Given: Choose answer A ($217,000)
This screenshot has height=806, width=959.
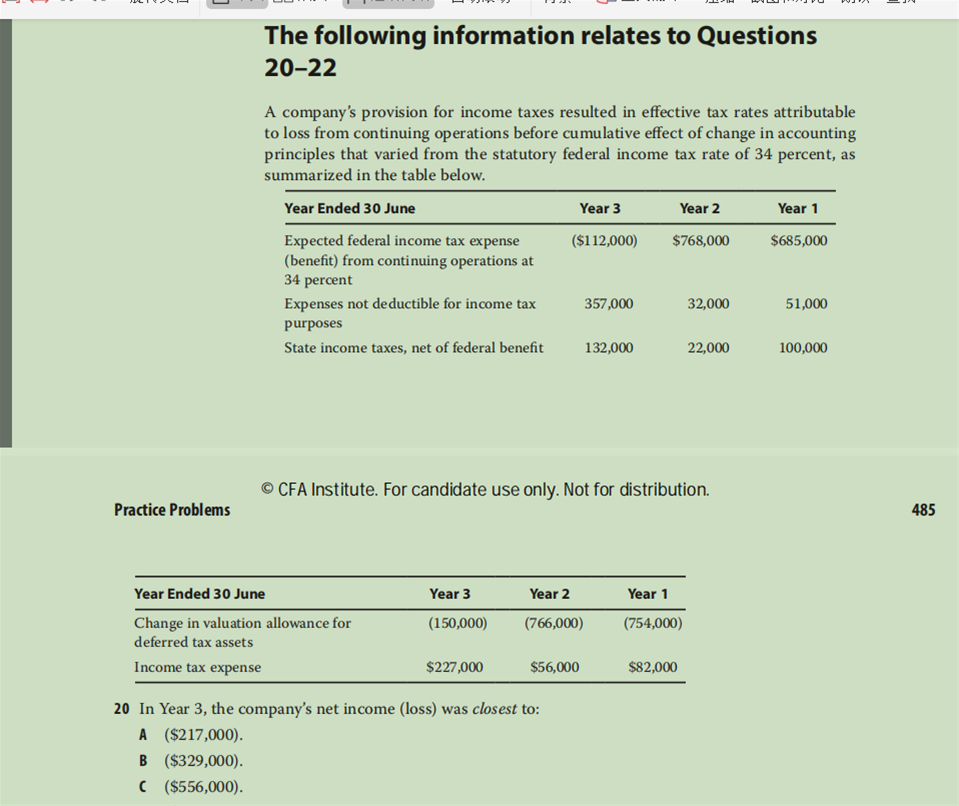Looking at the screenshot, I should (x=191, y=734).
